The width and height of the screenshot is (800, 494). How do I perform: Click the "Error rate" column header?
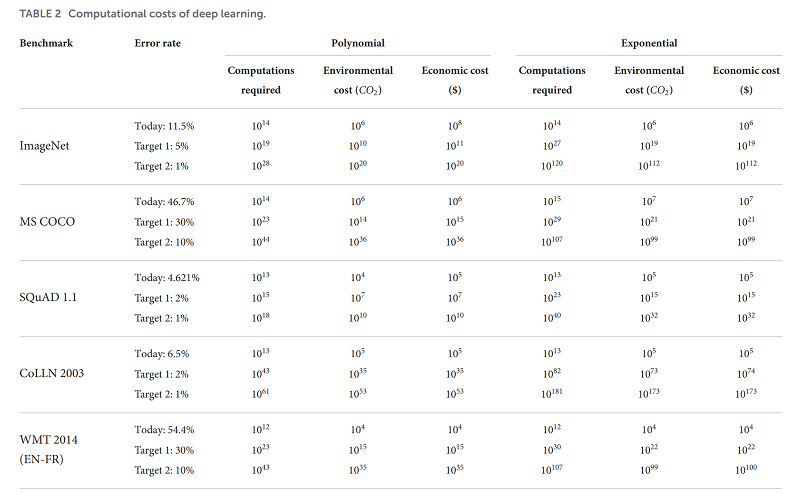click(158, 44)
